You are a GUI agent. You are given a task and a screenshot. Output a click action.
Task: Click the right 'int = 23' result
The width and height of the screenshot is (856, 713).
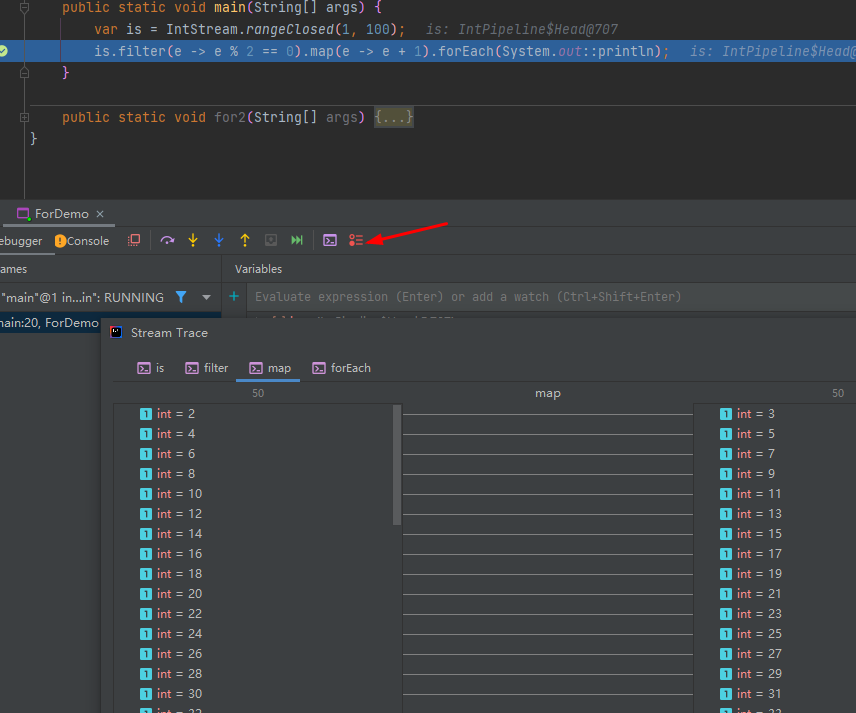point(751,614)
